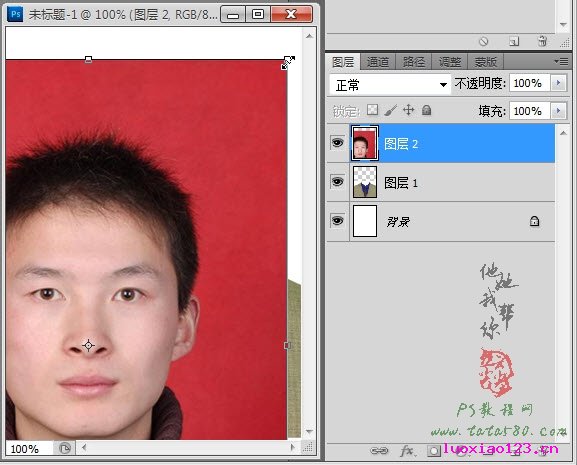Image resolution: width=577 pixels, height=465 pixels.
Task: Click the 不透明度 100% value field
Action: [530, 83]
